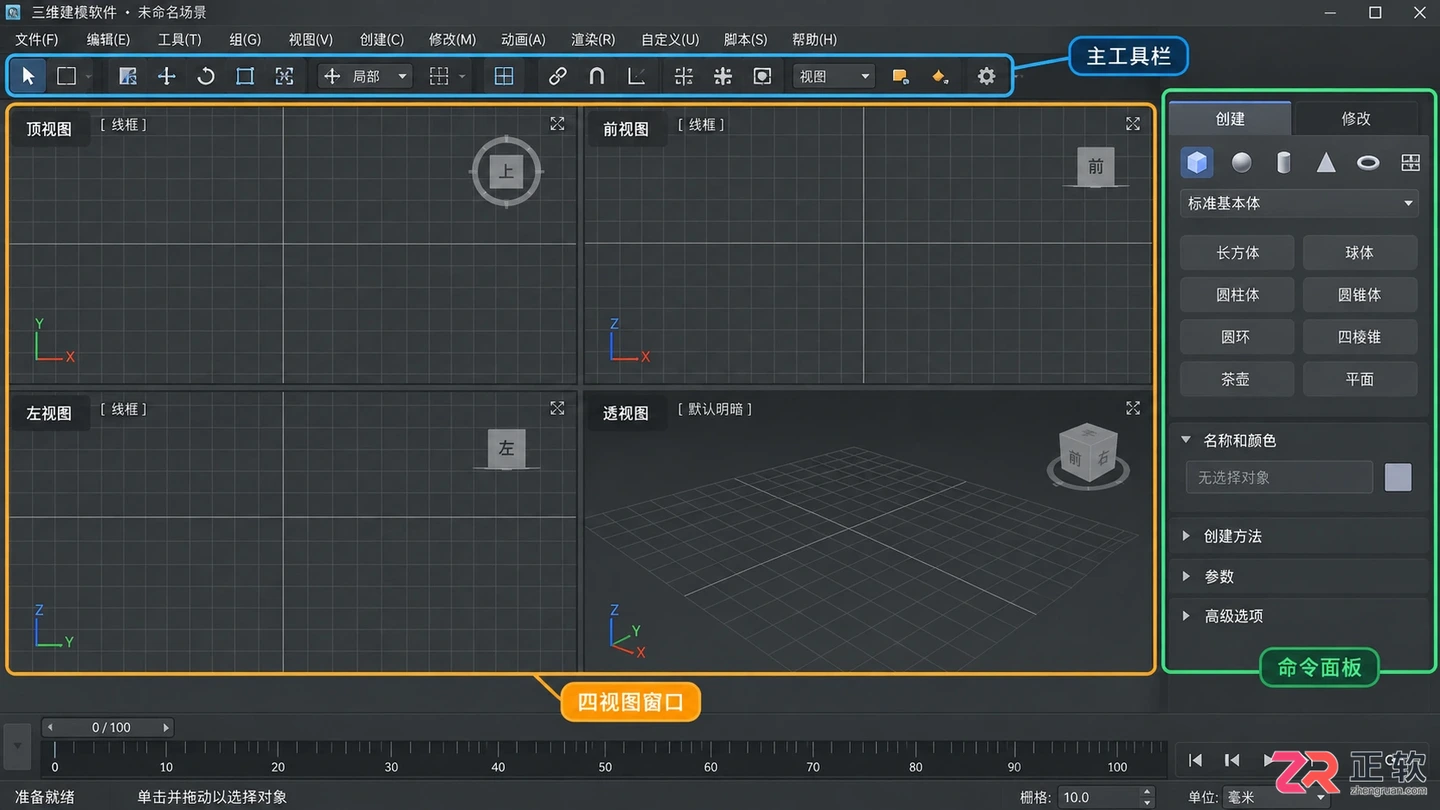
Task: Select the arrow selection tool
Action: (x=28, y=76)
